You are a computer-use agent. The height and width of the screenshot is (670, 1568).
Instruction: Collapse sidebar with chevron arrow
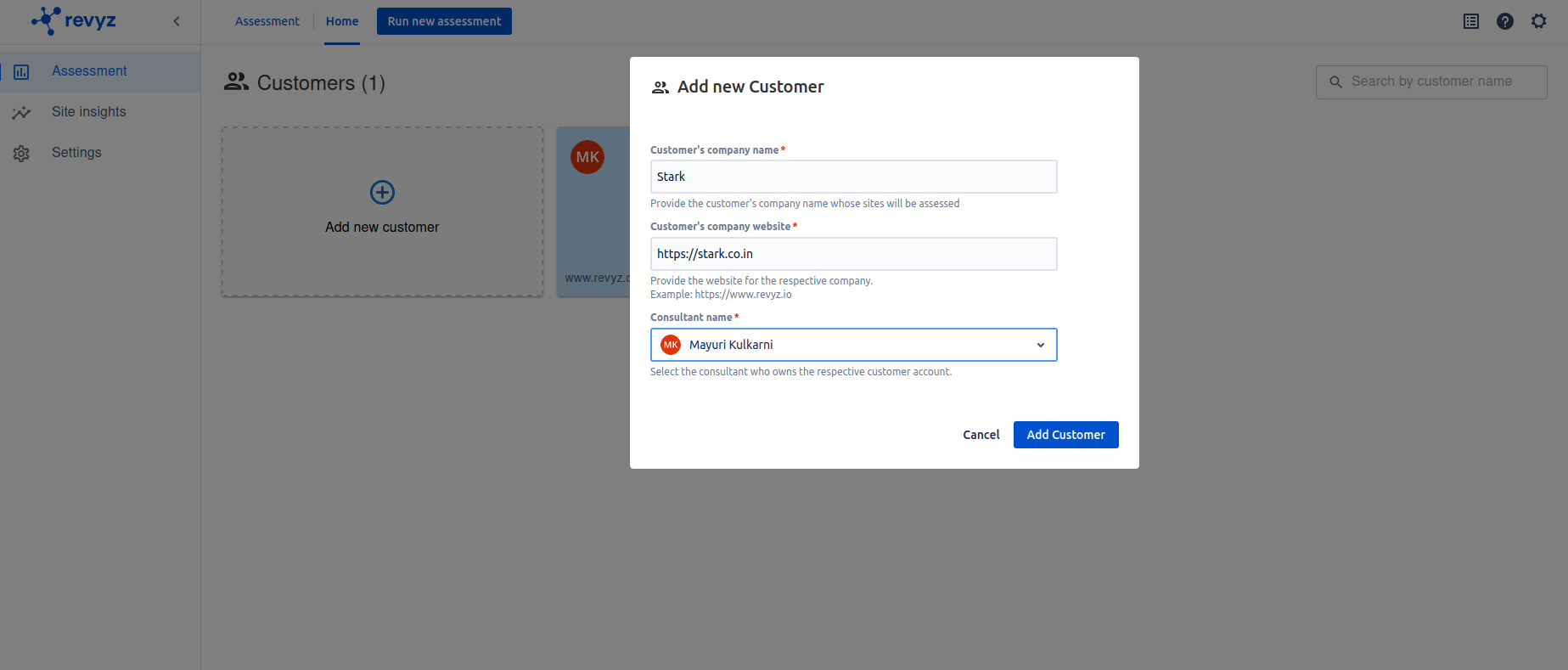click(x=177, y=21)
